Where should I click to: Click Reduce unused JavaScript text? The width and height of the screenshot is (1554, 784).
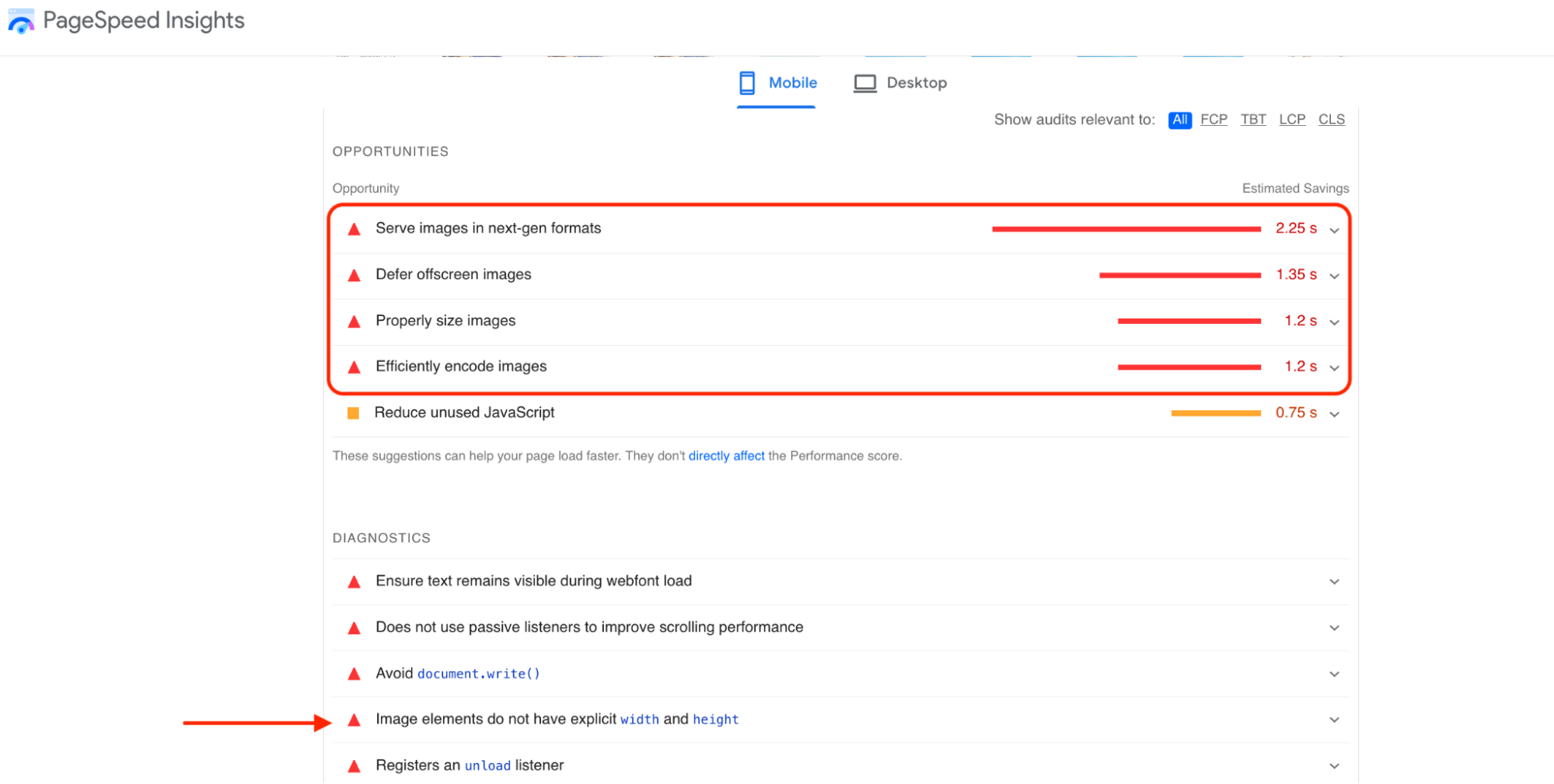(x=464, y=413)
